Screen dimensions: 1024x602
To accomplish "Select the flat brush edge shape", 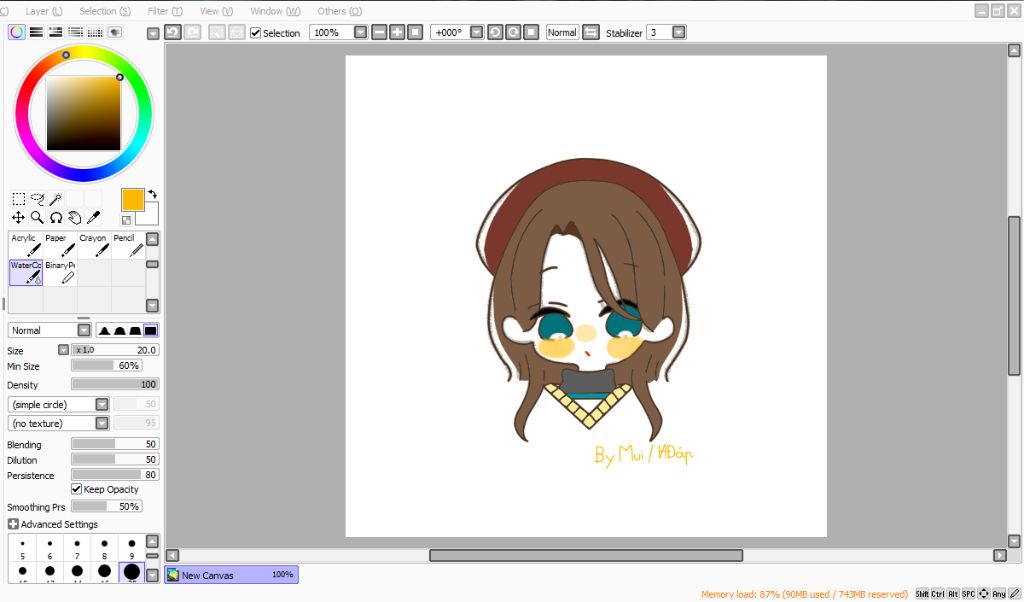I will tap(151, 330).
